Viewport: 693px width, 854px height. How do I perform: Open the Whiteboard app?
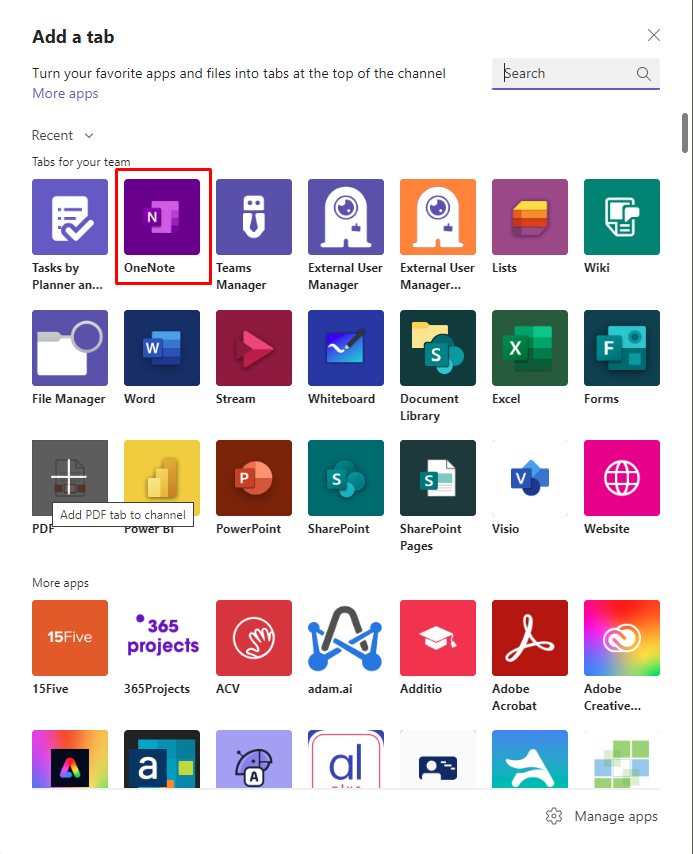[346, 348]
